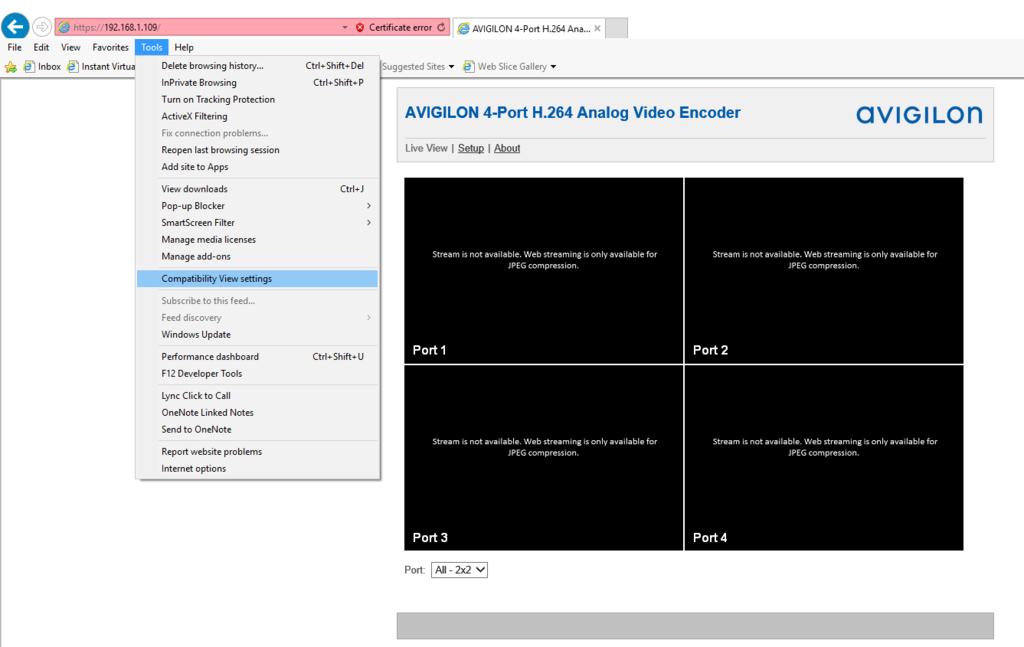
Task: Open the Favorites menu
Action: (x=110, y=47)
